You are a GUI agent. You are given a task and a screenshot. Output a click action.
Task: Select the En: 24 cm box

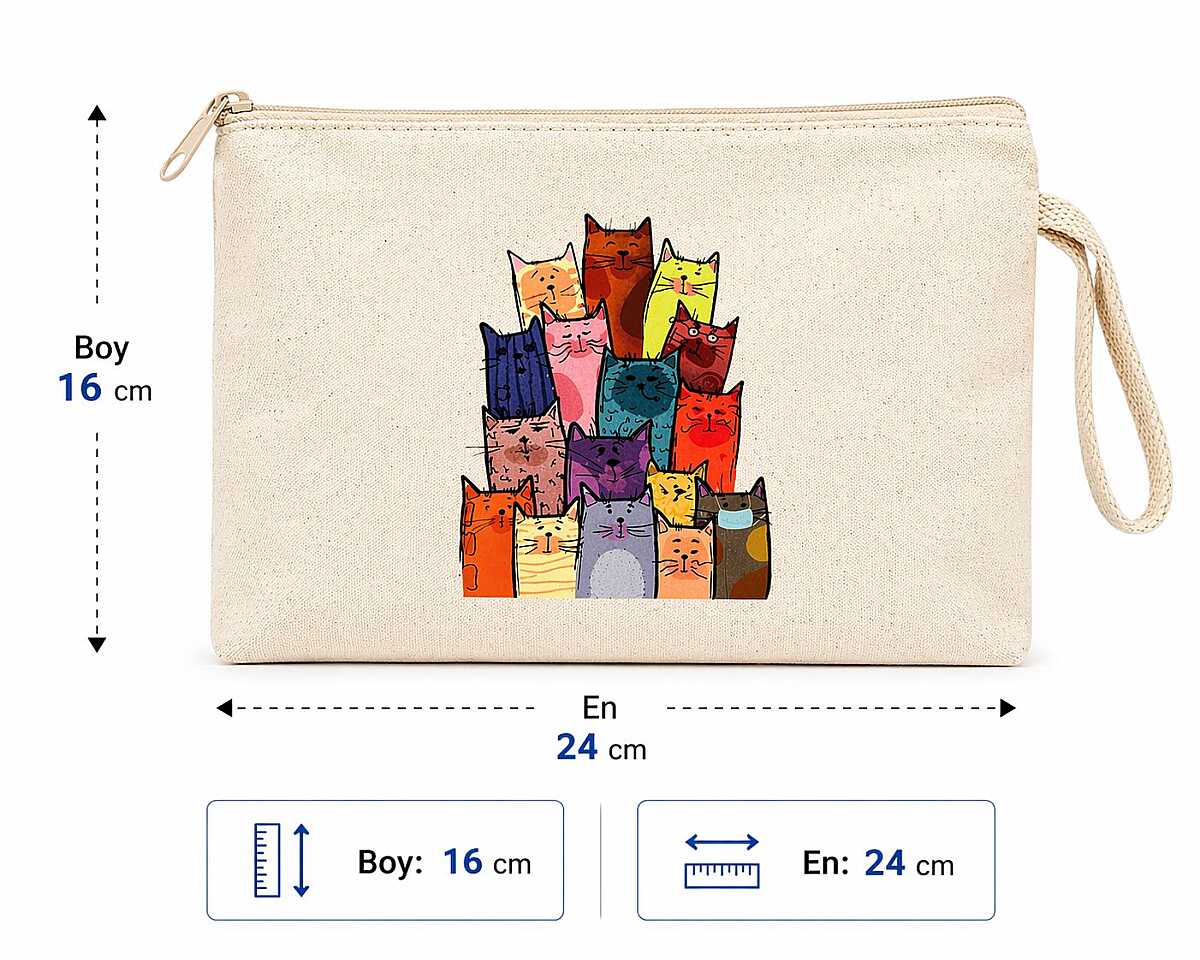[x=816, y=860]
